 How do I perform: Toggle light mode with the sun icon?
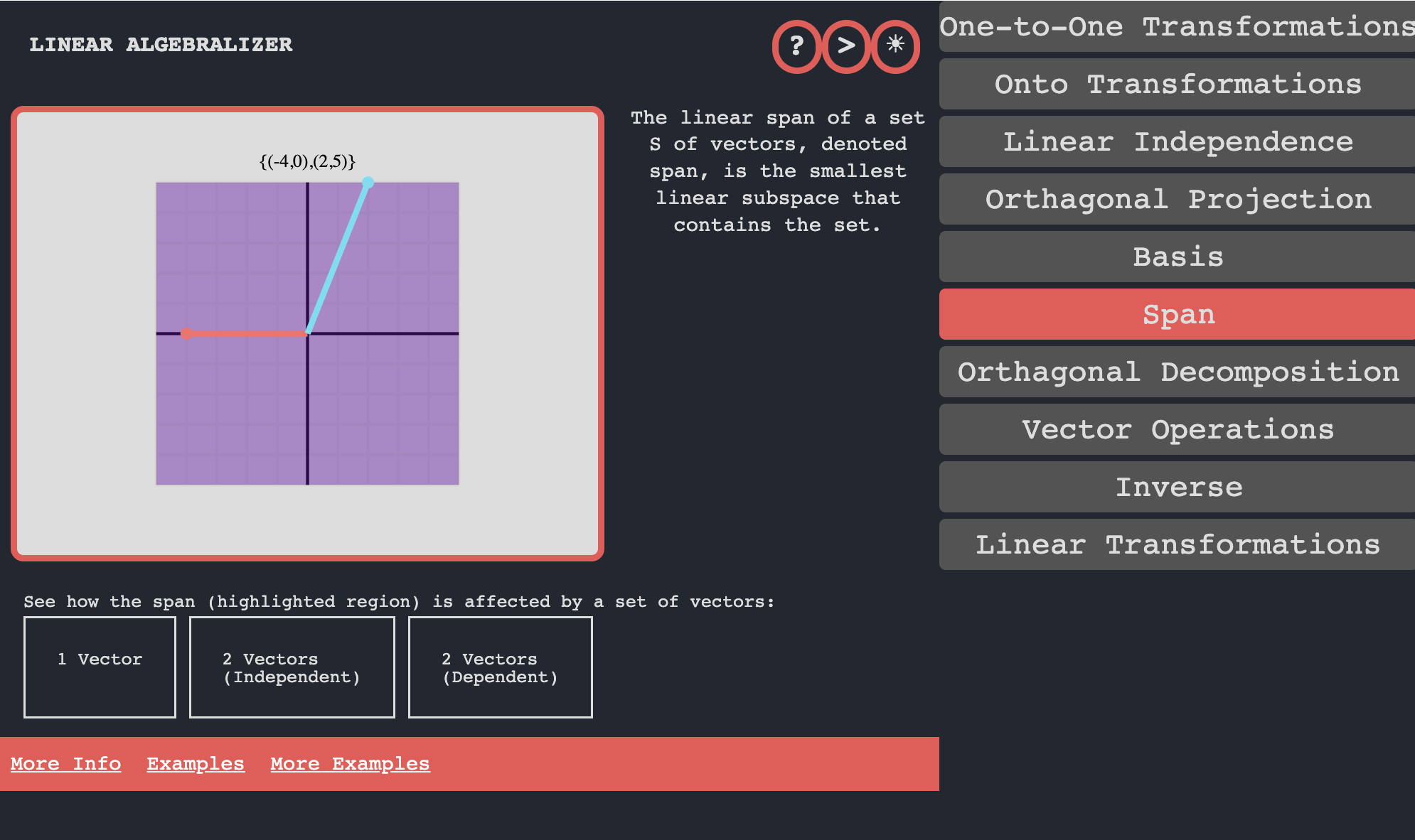click(895, 47)
